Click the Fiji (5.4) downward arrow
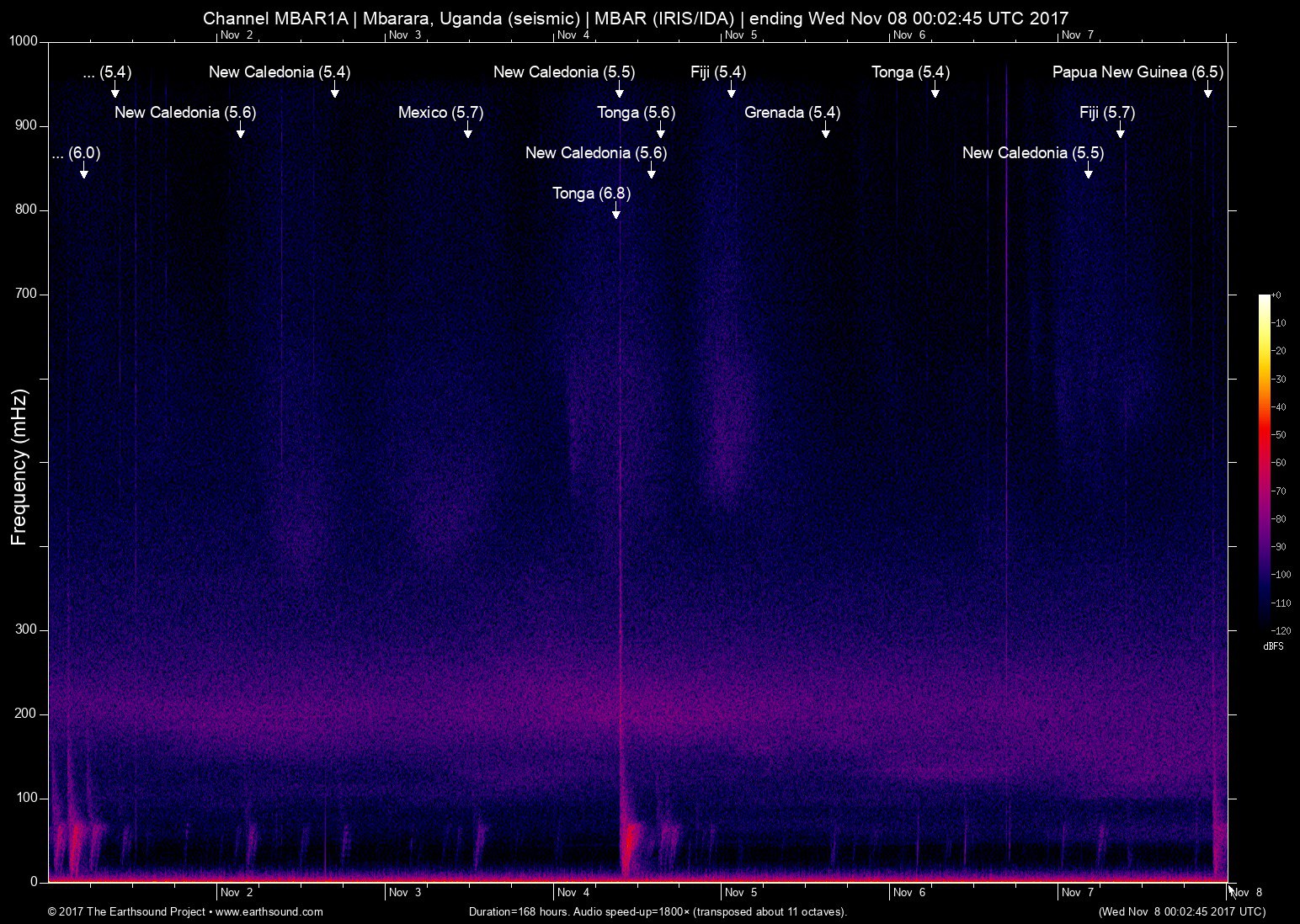Image resolution: width=1300 pixels, height=924 pixels. pos(732,93)
